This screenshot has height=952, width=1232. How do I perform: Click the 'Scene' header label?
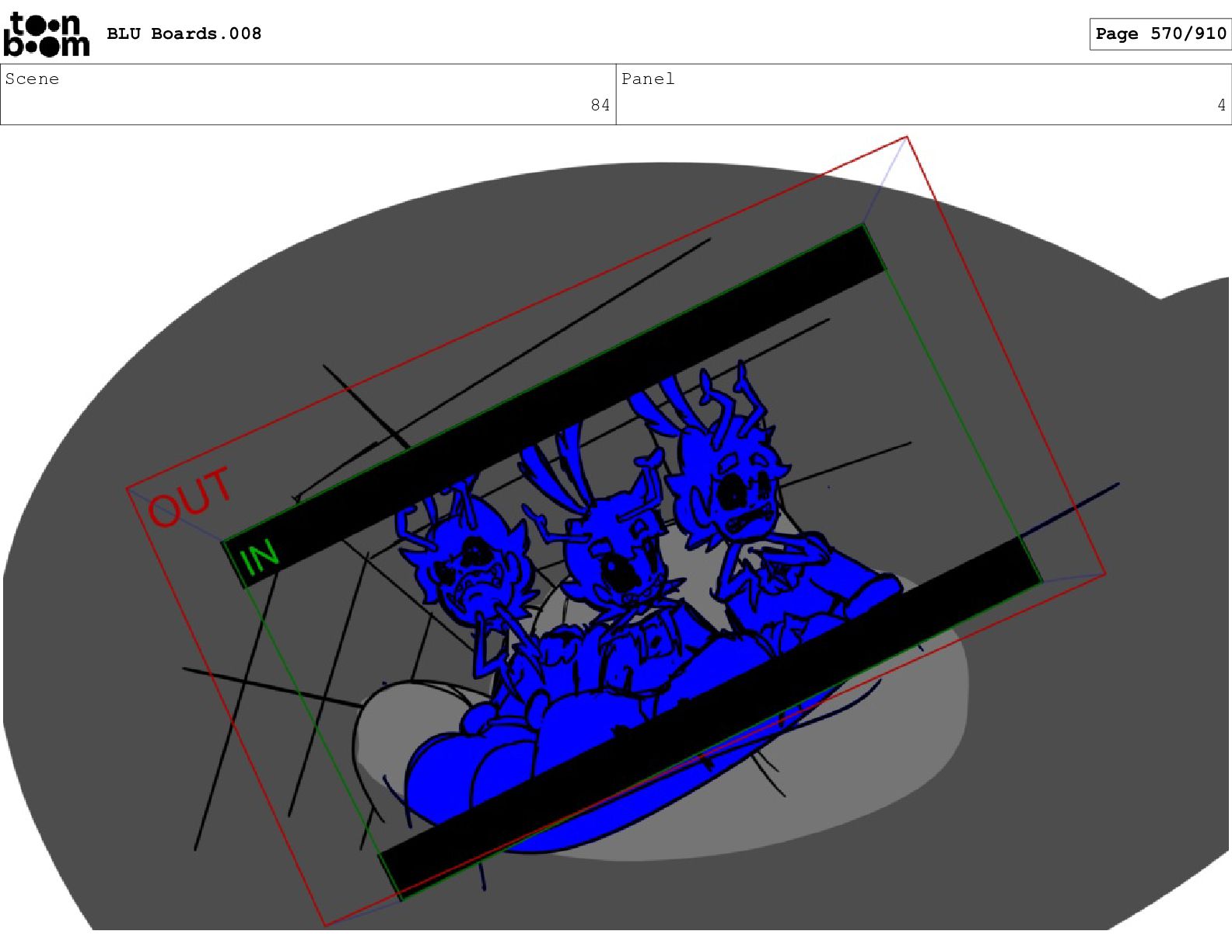32,79
